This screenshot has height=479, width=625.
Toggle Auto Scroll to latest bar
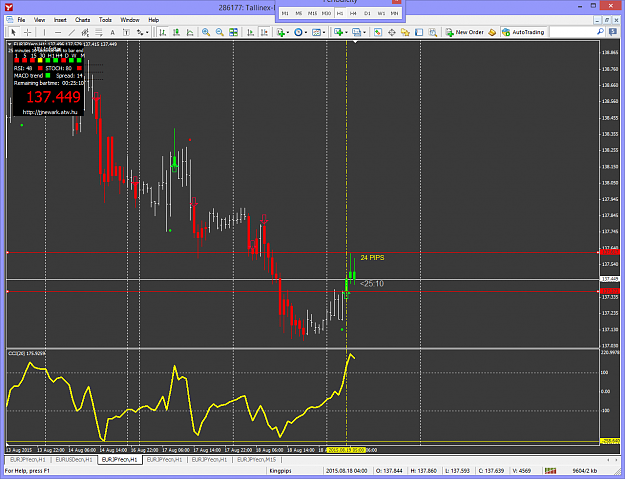(x=250, y=32)
